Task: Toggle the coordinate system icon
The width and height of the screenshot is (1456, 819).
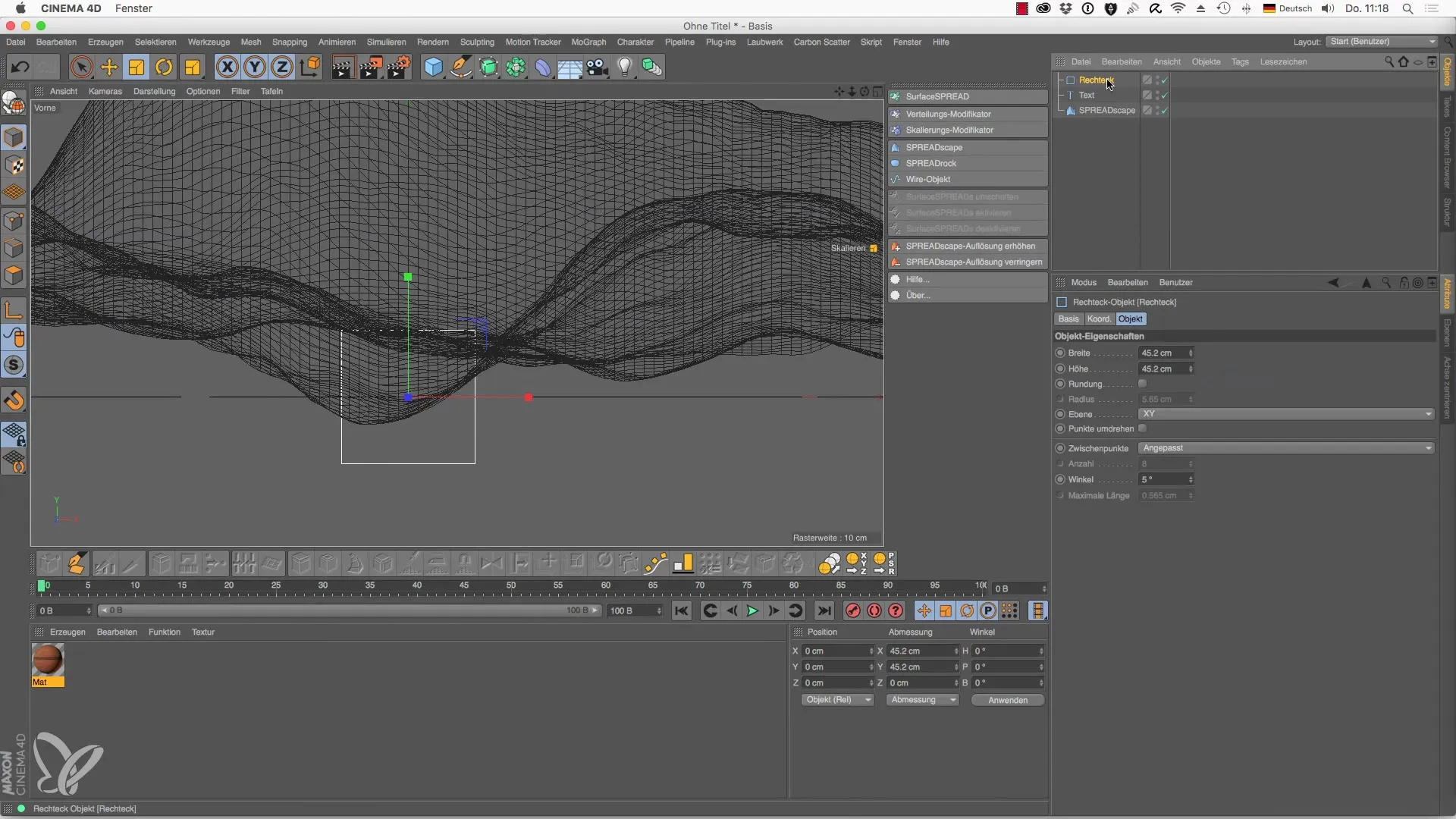Action: click(309, 67)
